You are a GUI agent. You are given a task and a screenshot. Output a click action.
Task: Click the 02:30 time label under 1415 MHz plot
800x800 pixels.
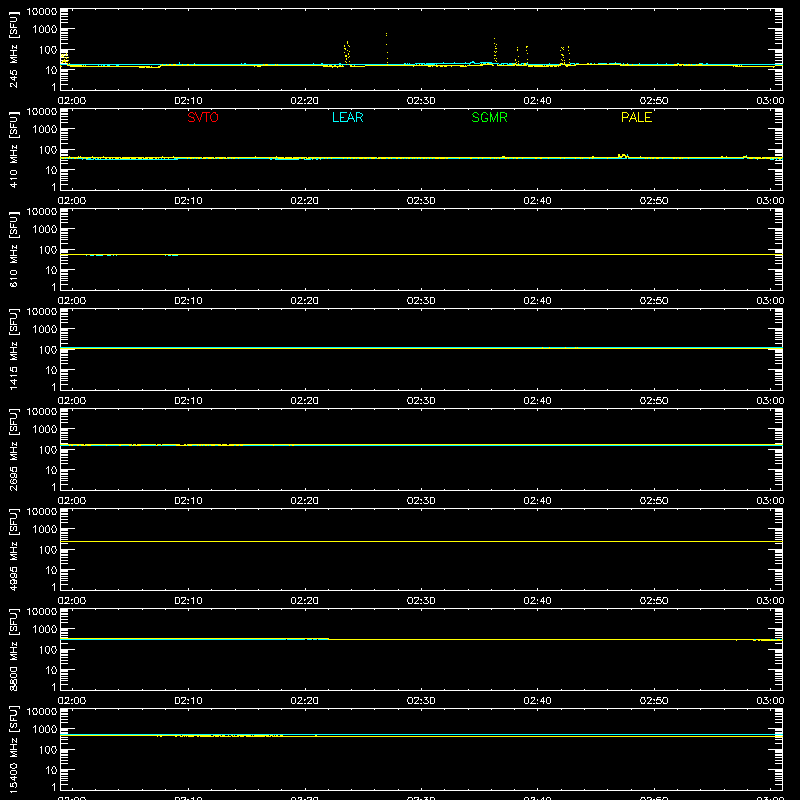point(421,401)
